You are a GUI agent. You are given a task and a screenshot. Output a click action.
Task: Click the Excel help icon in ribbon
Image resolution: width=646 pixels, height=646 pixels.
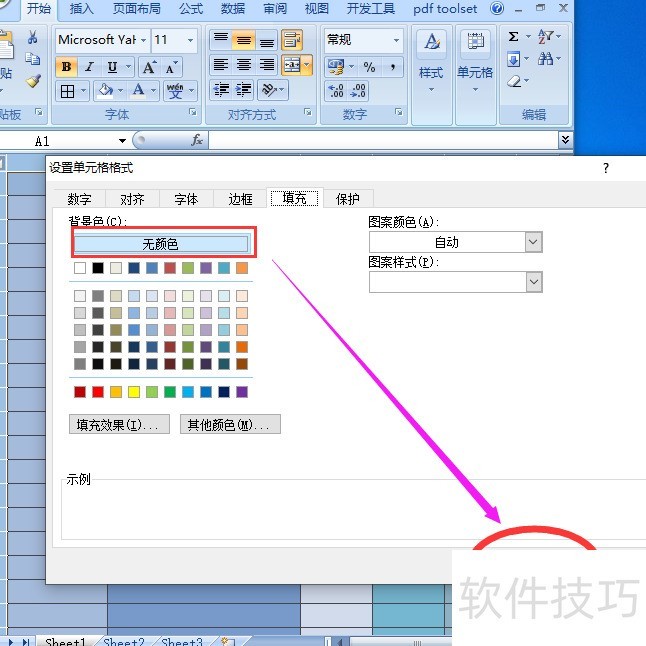pyautogui.click(x=497, y=8)
